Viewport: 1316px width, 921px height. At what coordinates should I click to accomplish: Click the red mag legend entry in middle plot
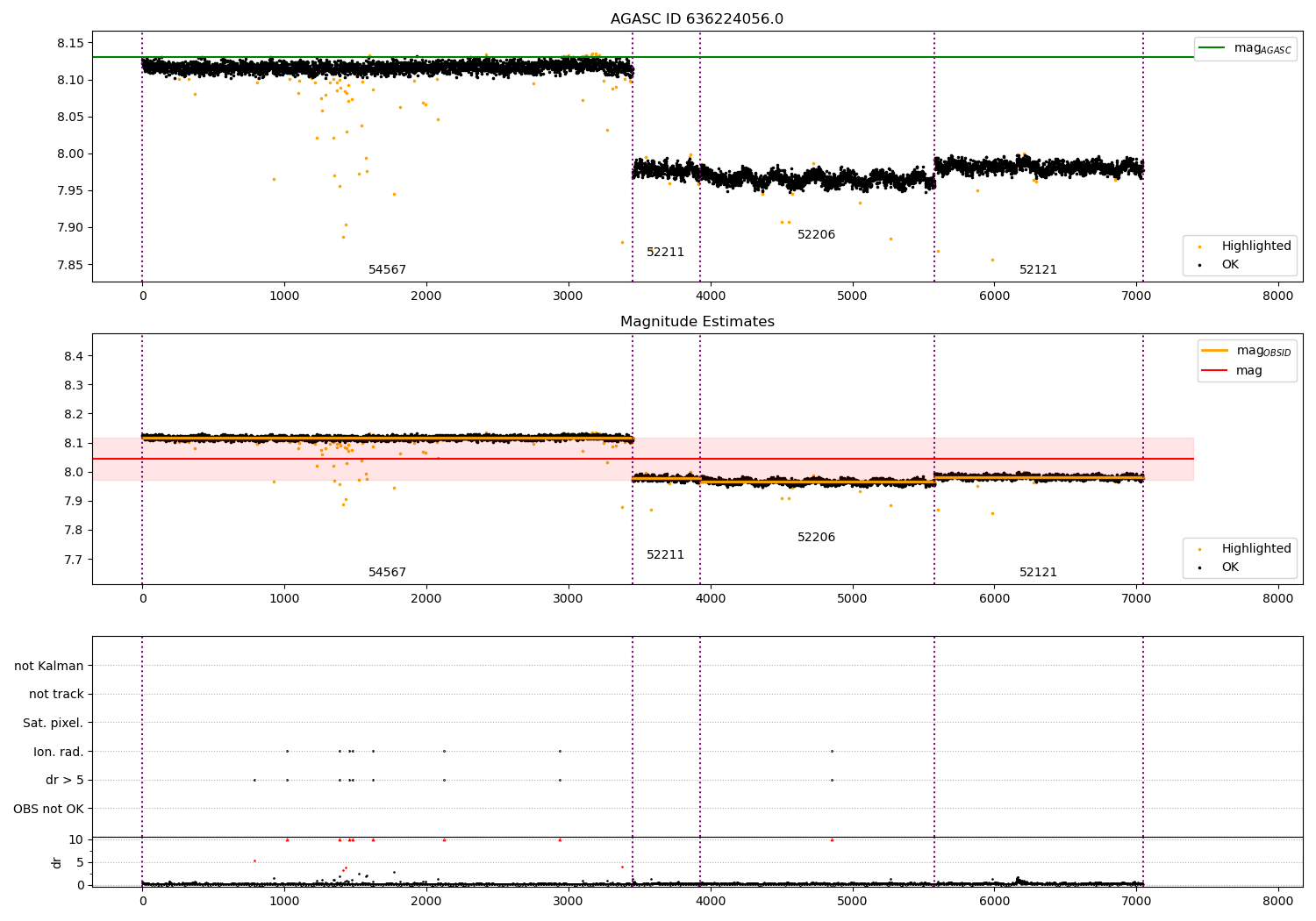coord(1232,371)
